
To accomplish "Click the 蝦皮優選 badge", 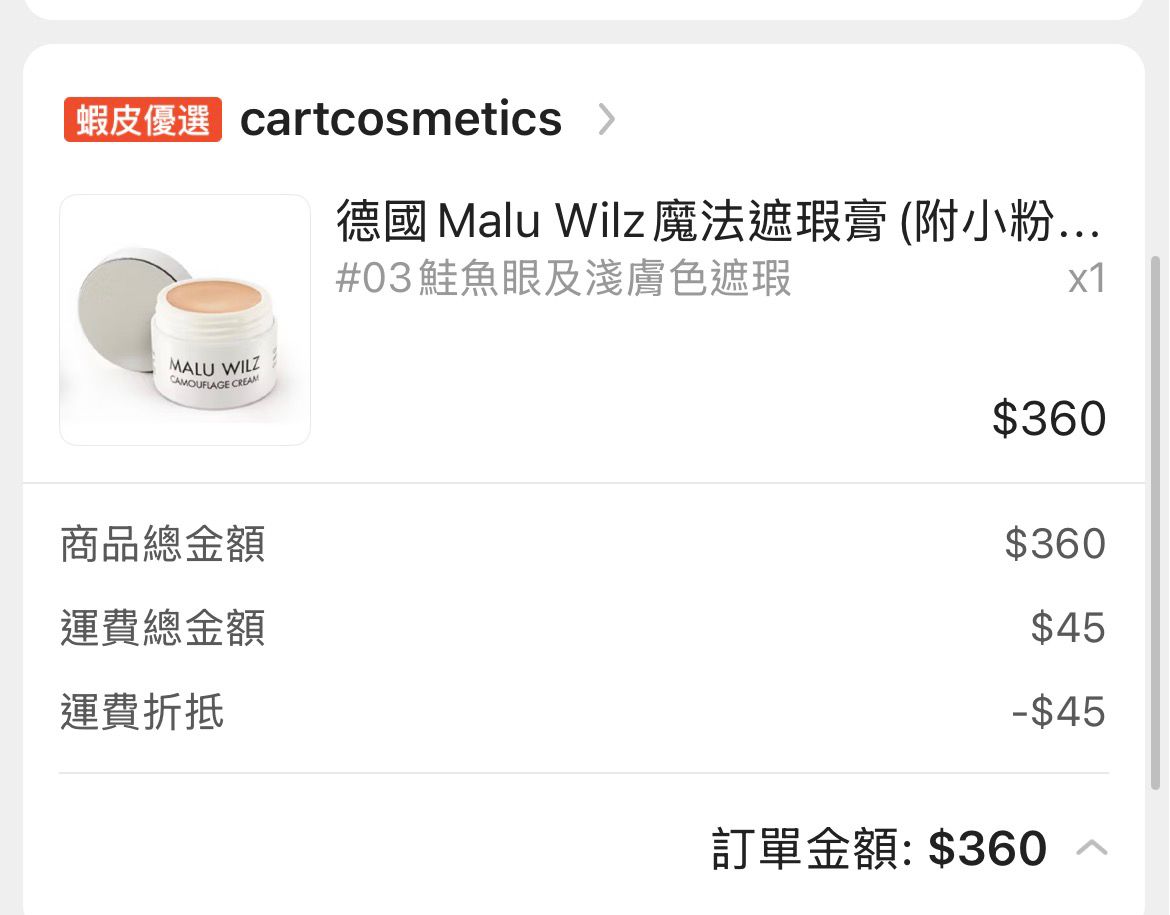I will point(142,120).
